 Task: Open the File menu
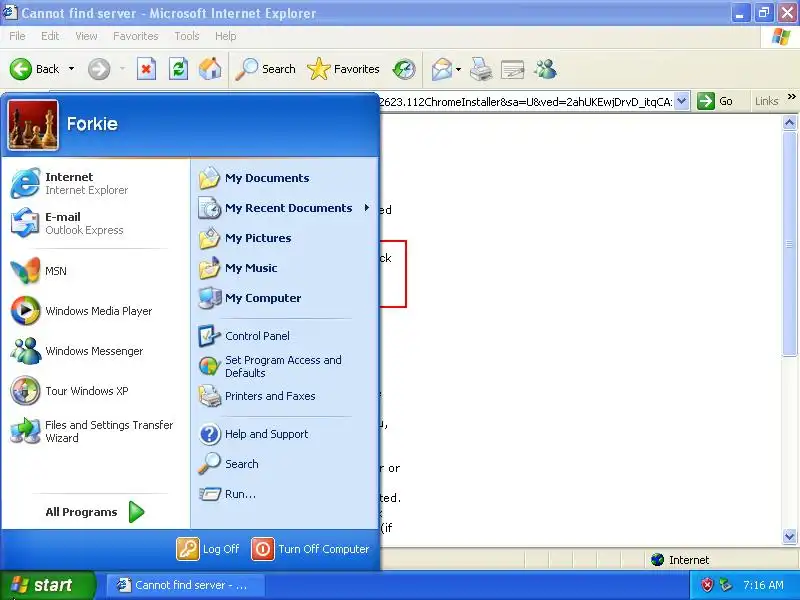17,36
